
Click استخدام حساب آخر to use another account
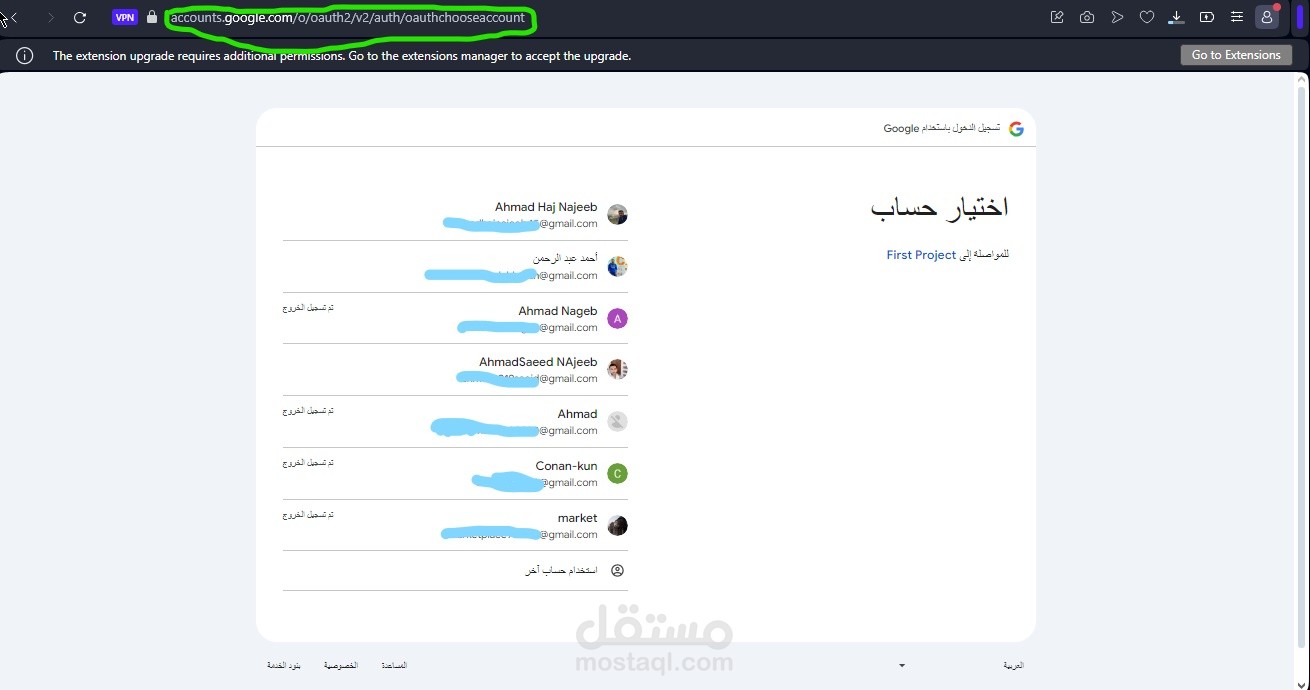455,571
